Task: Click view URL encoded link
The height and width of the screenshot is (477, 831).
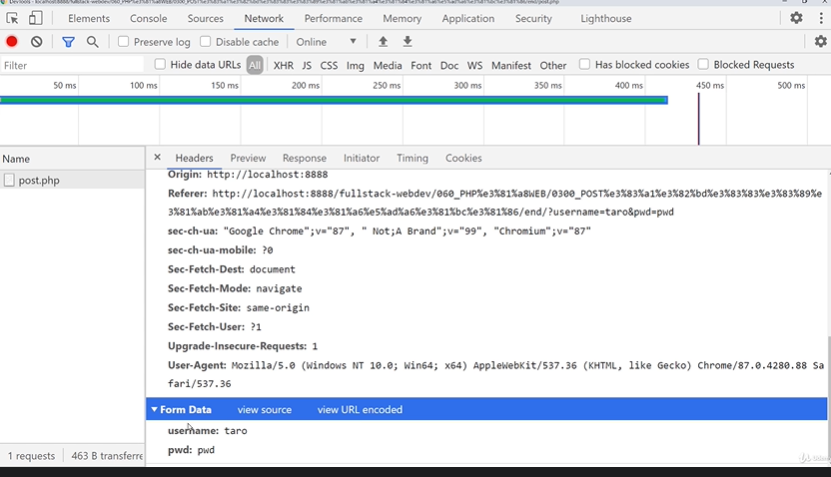Action: (359, 409)
